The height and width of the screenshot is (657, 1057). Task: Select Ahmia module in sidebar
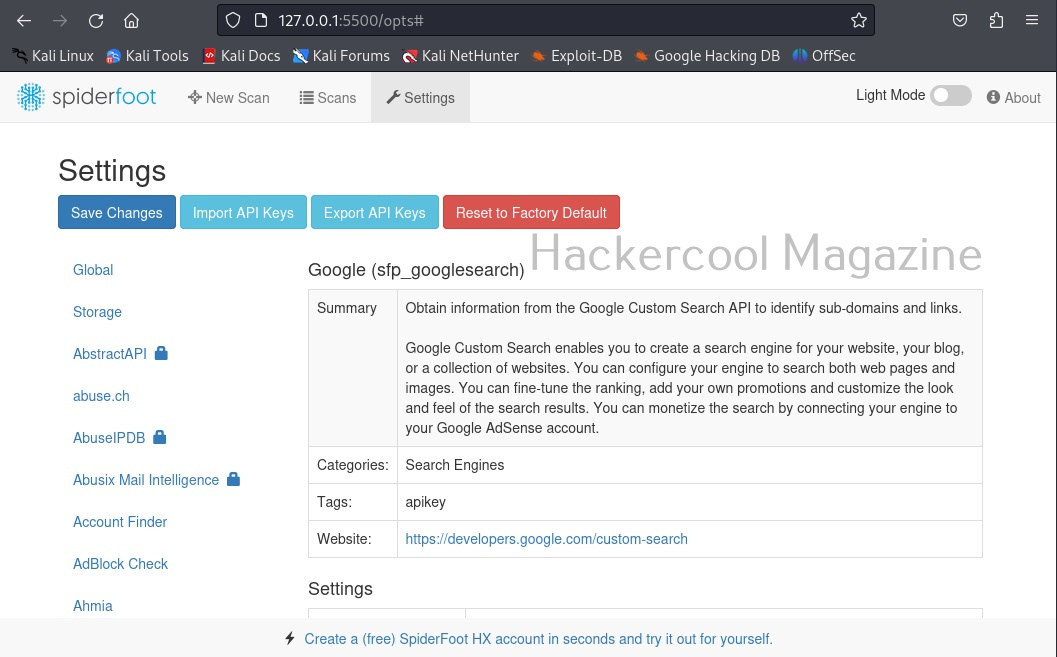92,606
